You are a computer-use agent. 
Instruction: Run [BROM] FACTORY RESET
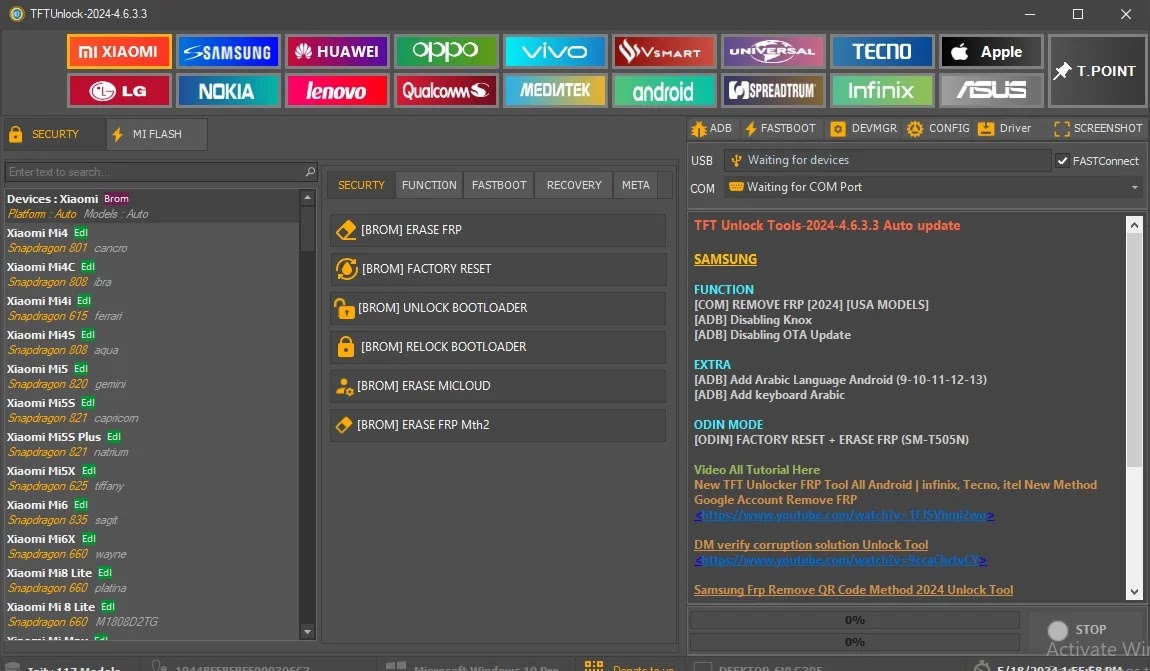click(x=498, y=269)
